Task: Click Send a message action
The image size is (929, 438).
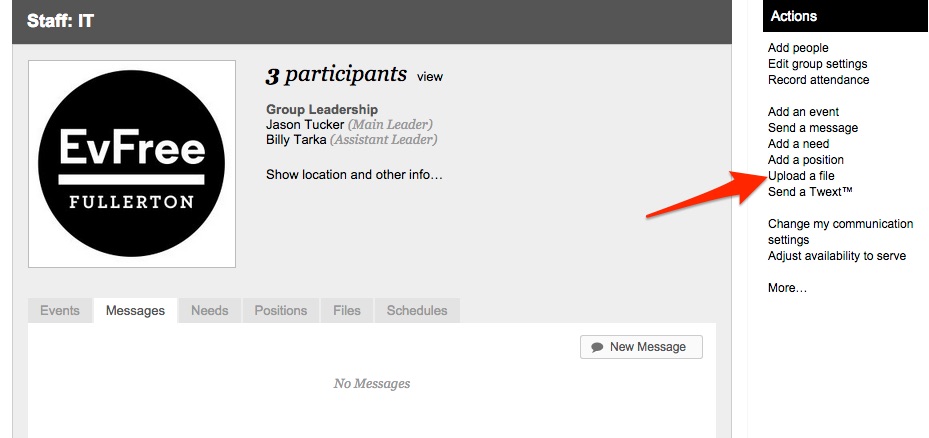Action: pyautogui.click(x=812, y=128)
